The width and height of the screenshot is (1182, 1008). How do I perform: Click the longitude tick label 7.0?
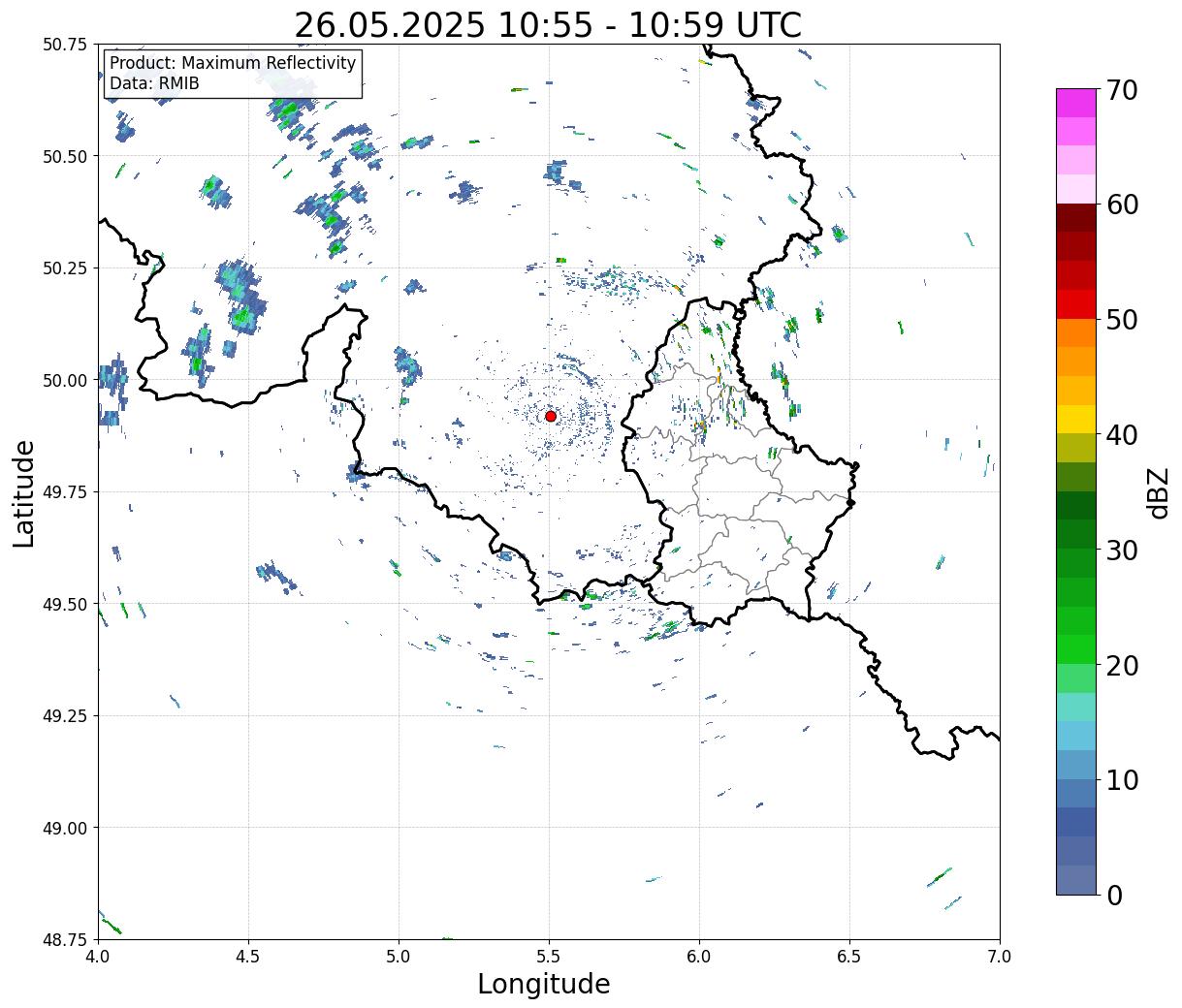click(x=1000, y=957)
